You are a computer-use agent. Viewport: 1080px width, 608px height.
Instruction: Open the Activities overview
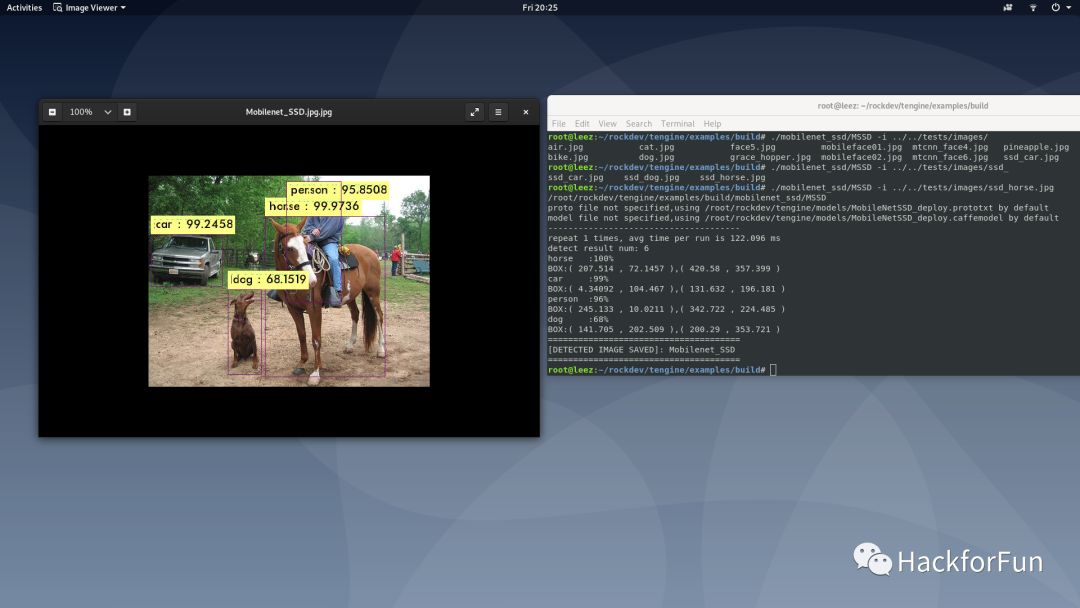[x=24, y=8]
